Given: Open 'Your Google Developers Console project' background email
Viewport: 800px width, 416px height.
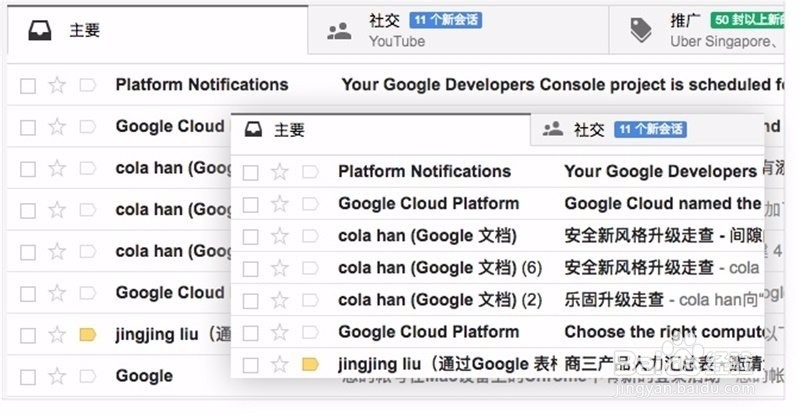Looking at the screenshot, I should (563, 85).
